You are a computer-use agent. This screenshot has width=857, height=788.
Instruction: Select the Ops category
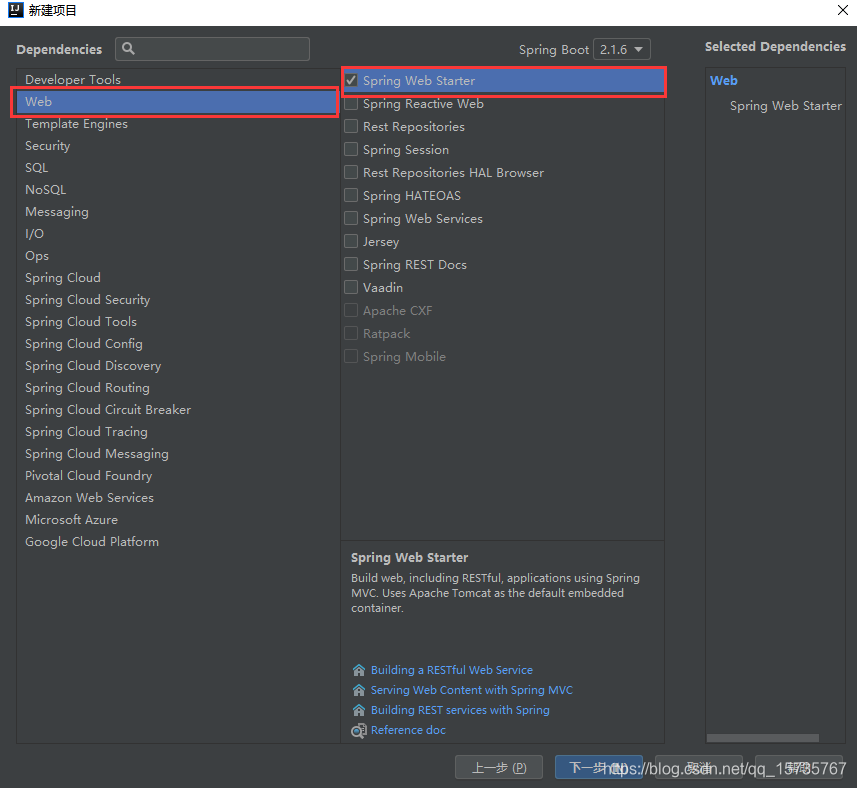pos(178,255)
